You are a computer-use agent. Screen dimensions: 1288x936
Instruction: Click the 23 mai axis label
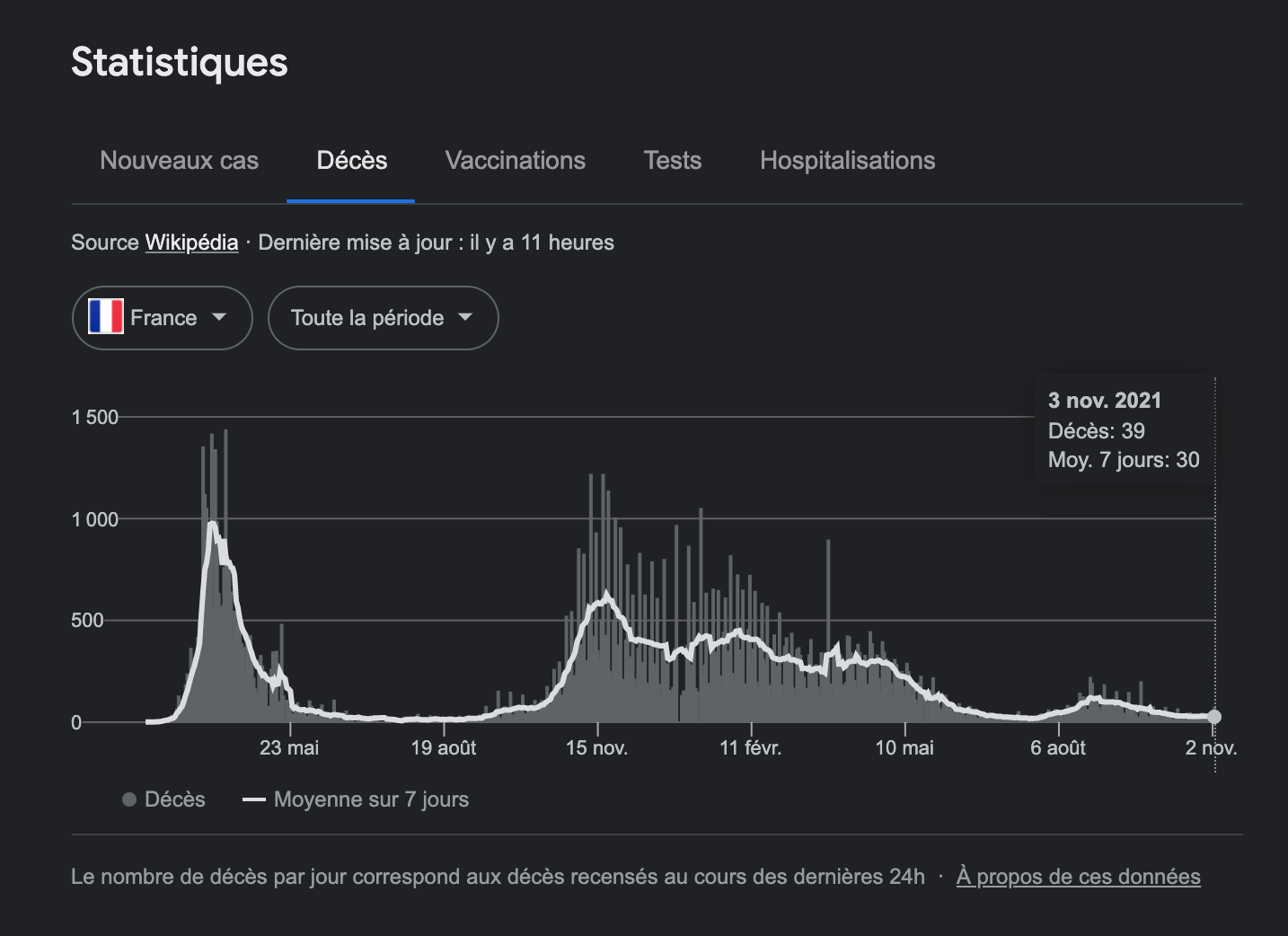[289, 747]
